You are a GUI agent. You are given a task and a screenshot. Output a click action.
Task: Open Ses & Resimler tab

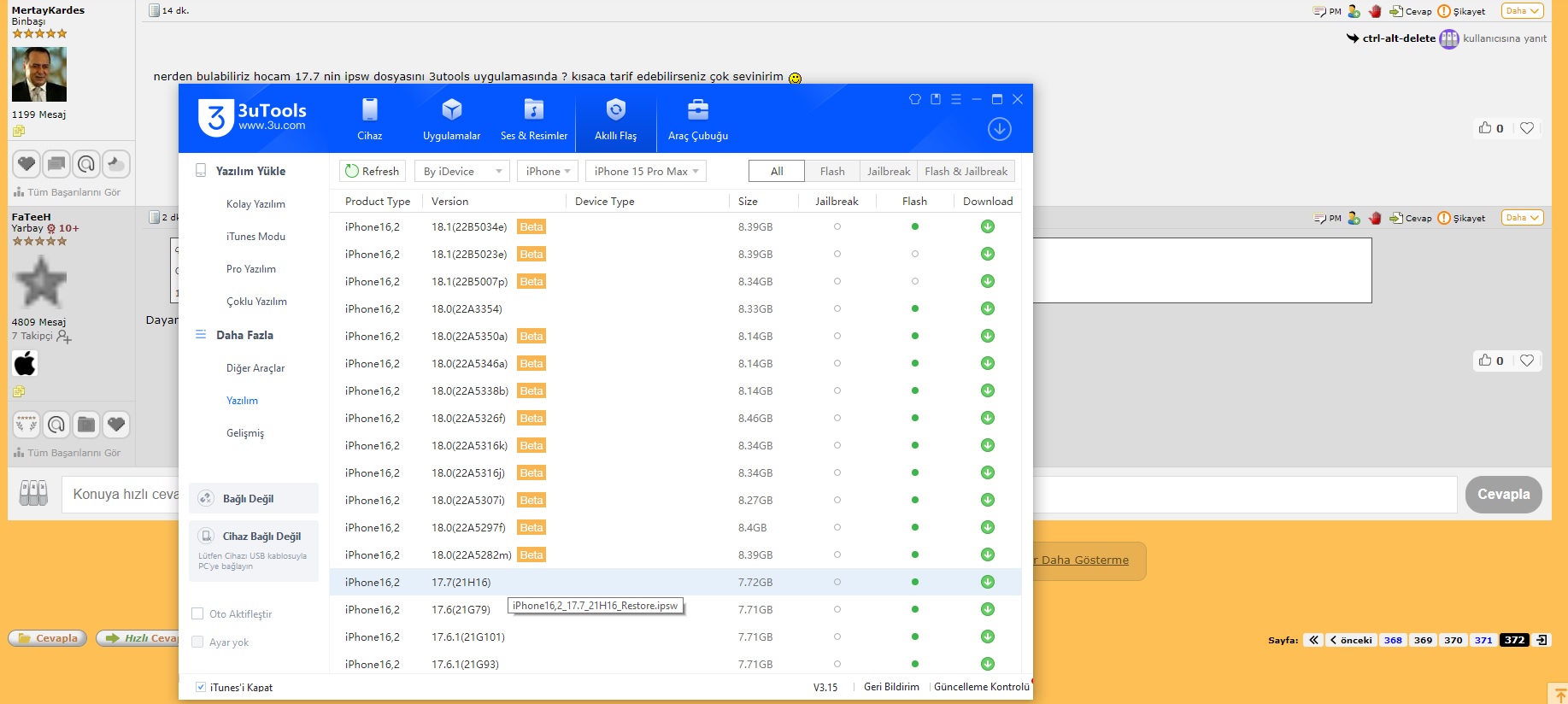point(533,119)
